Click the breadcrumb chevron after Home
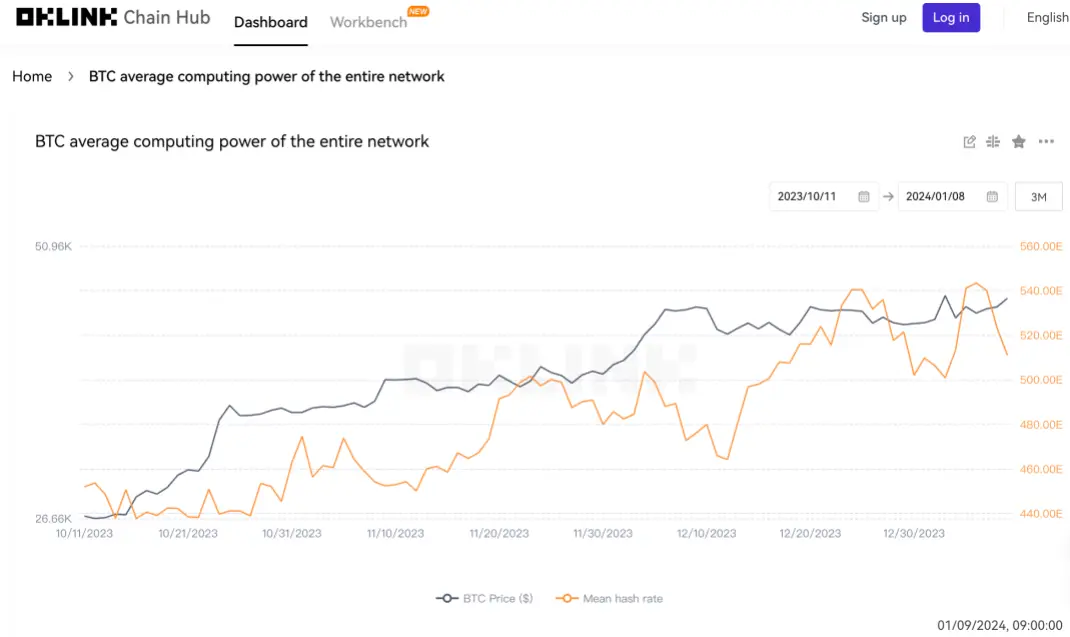Image resolution: width=1070 pixels, height=637 pixels. click(x=71, y=77)
